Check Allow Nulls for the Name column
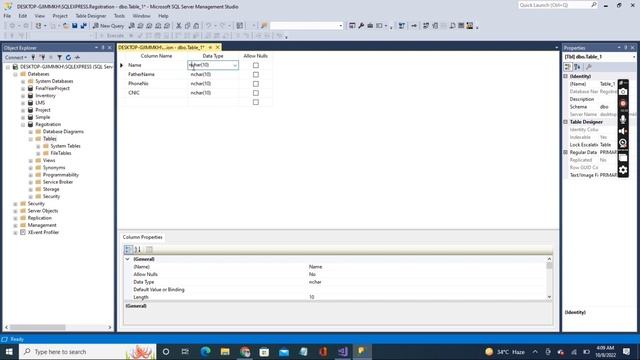 pyautogui.click(x=256, y=65)
